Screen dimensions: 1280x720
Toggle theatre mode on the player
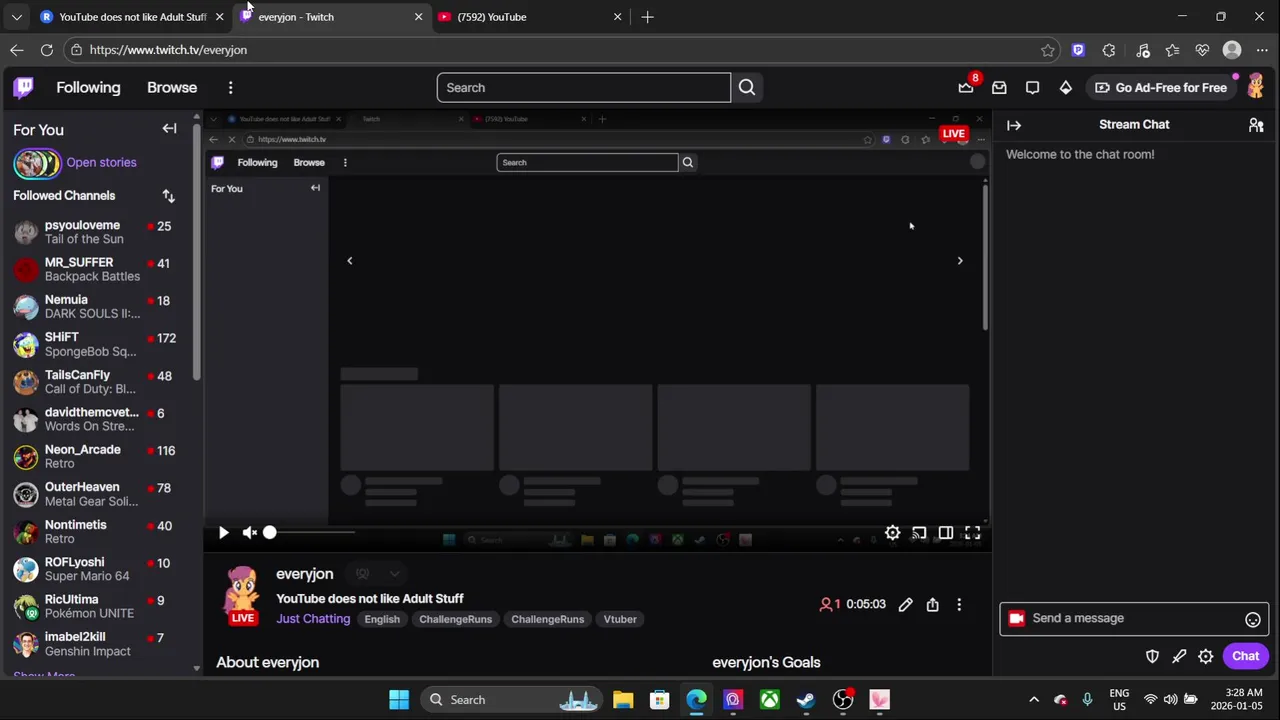tap(945, 533)
